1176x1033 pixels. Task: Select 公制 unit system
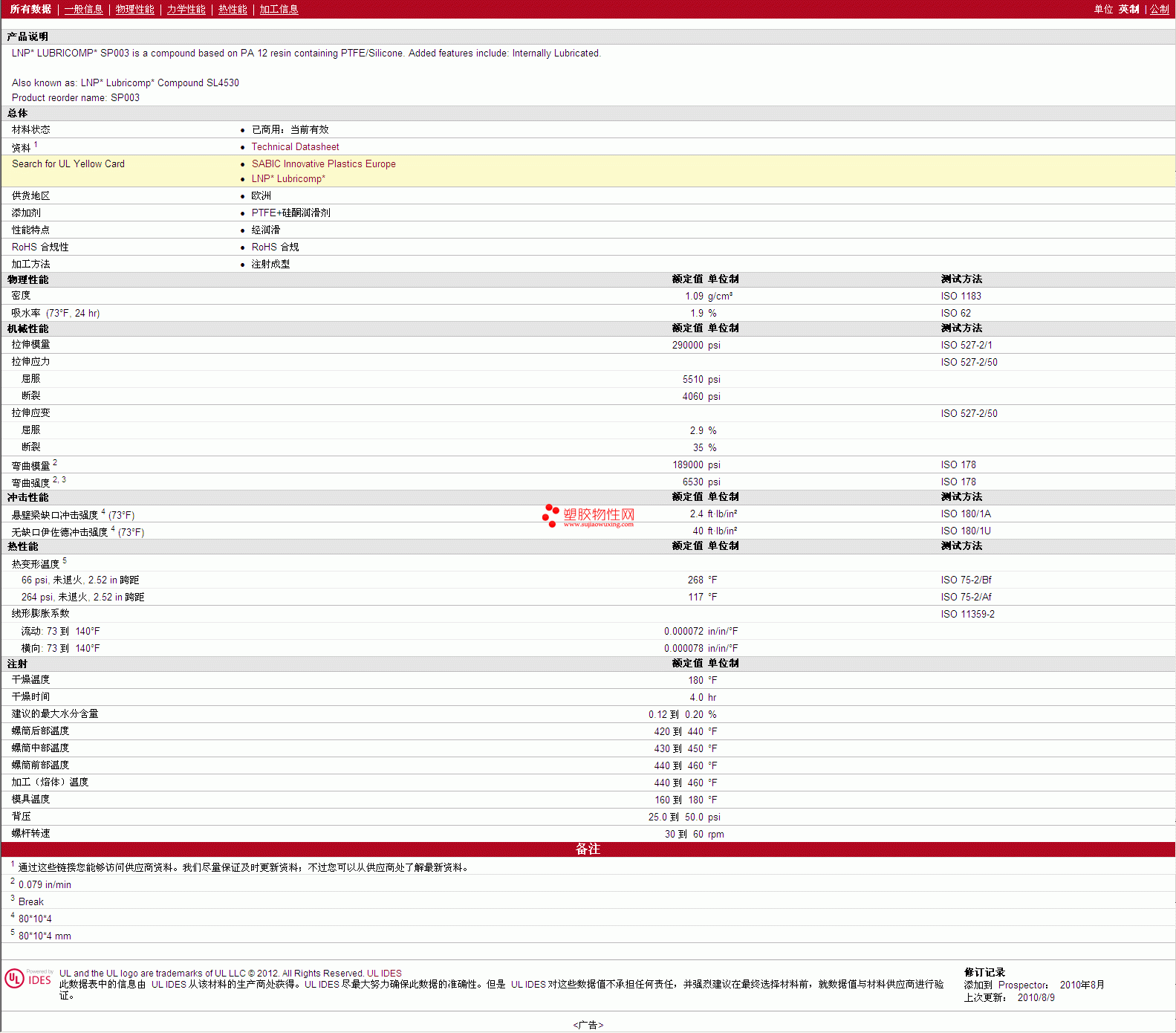coord(1160,9)
